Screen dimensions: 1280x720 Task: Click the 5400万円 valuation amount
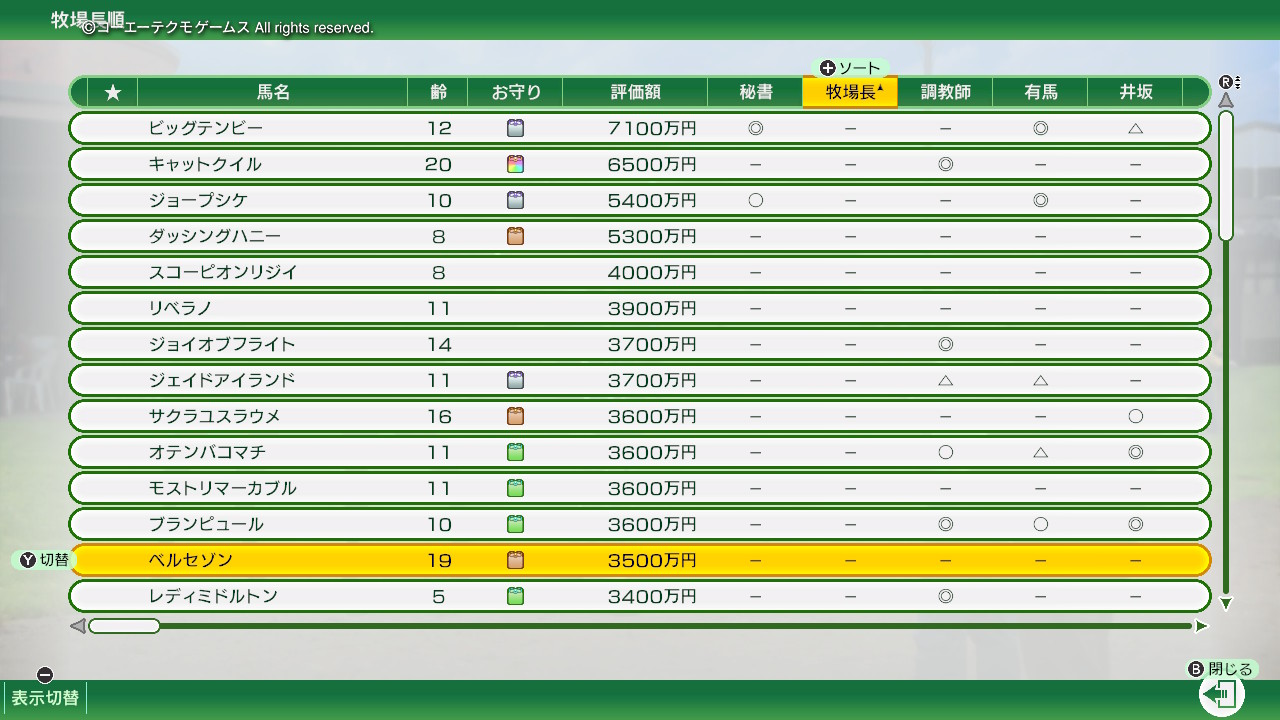pyautogui.click(x=652, y=200)
